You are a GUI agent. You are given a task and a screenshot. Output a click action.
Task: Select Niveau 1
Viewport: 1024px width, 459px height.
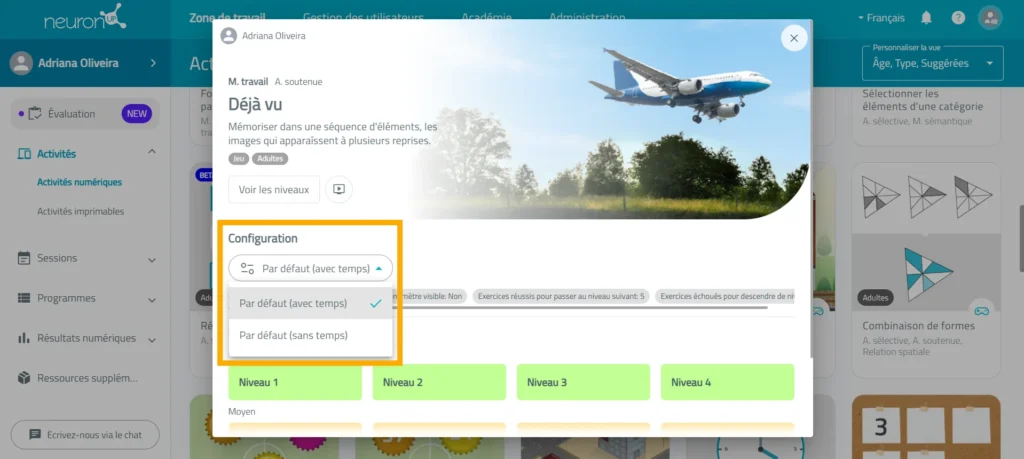(295, 382)
